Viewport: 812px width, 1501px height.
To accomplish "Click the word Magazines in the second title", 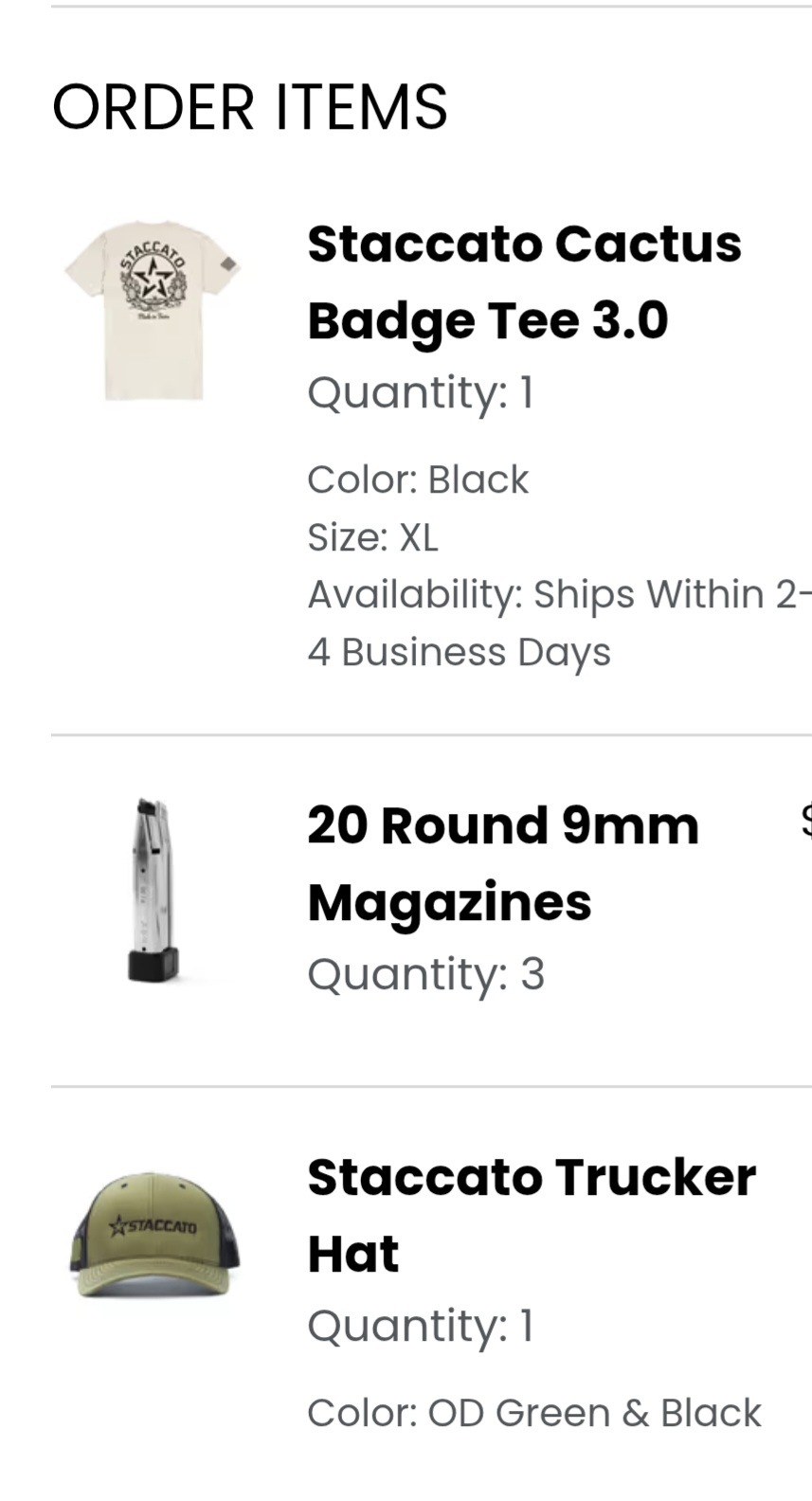I will [x=449, y=902].
